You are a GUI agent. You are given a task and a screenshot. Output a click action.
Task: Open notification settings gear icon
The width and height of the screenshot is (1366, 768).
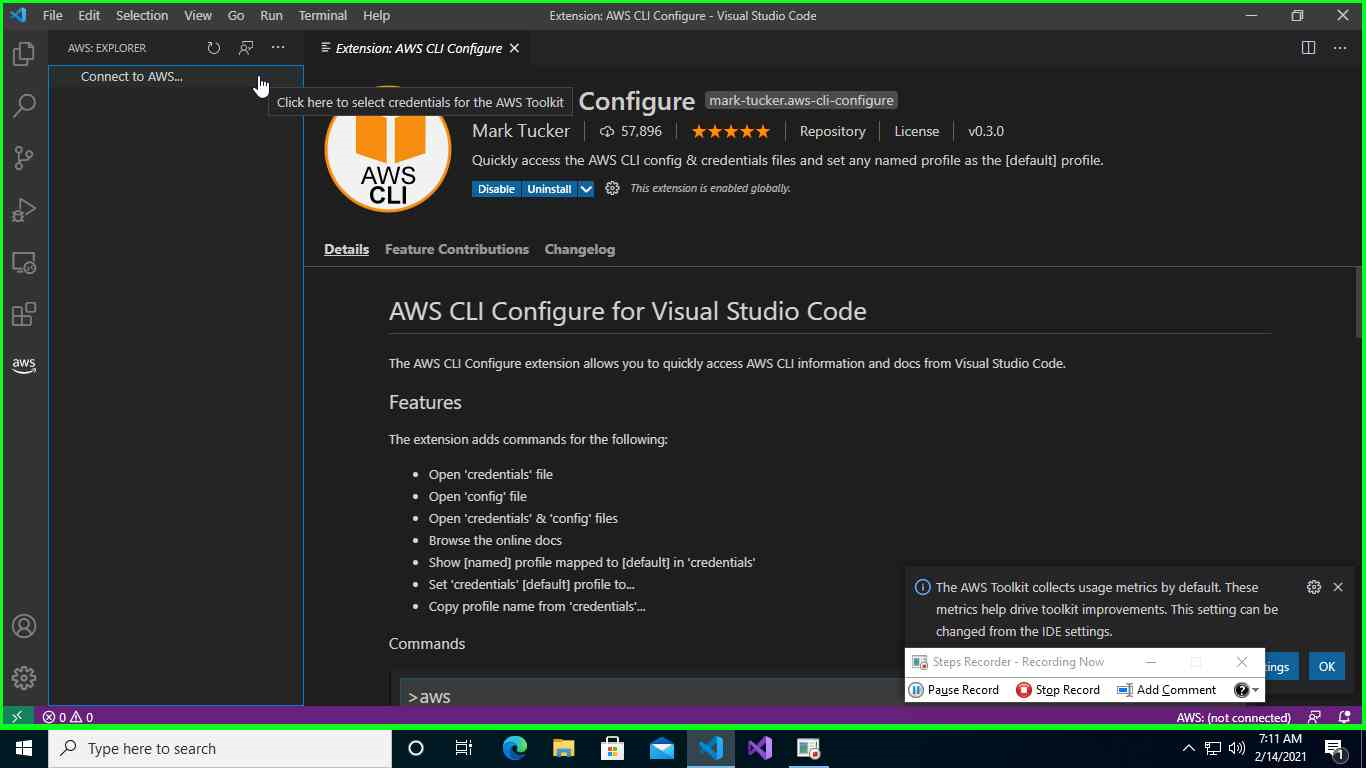click(1314, 587)
